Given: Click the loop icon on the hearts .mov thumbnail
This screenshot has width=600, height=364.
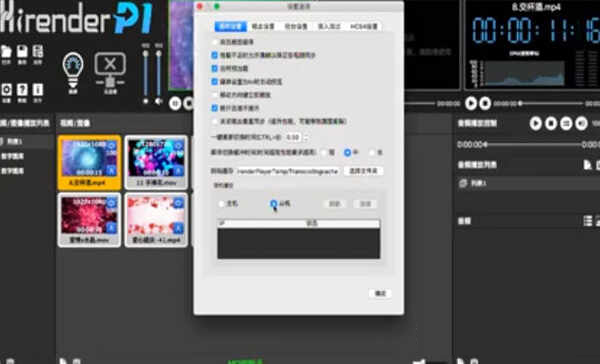Looking at the screenshot, I should click(x=178, y=145).
